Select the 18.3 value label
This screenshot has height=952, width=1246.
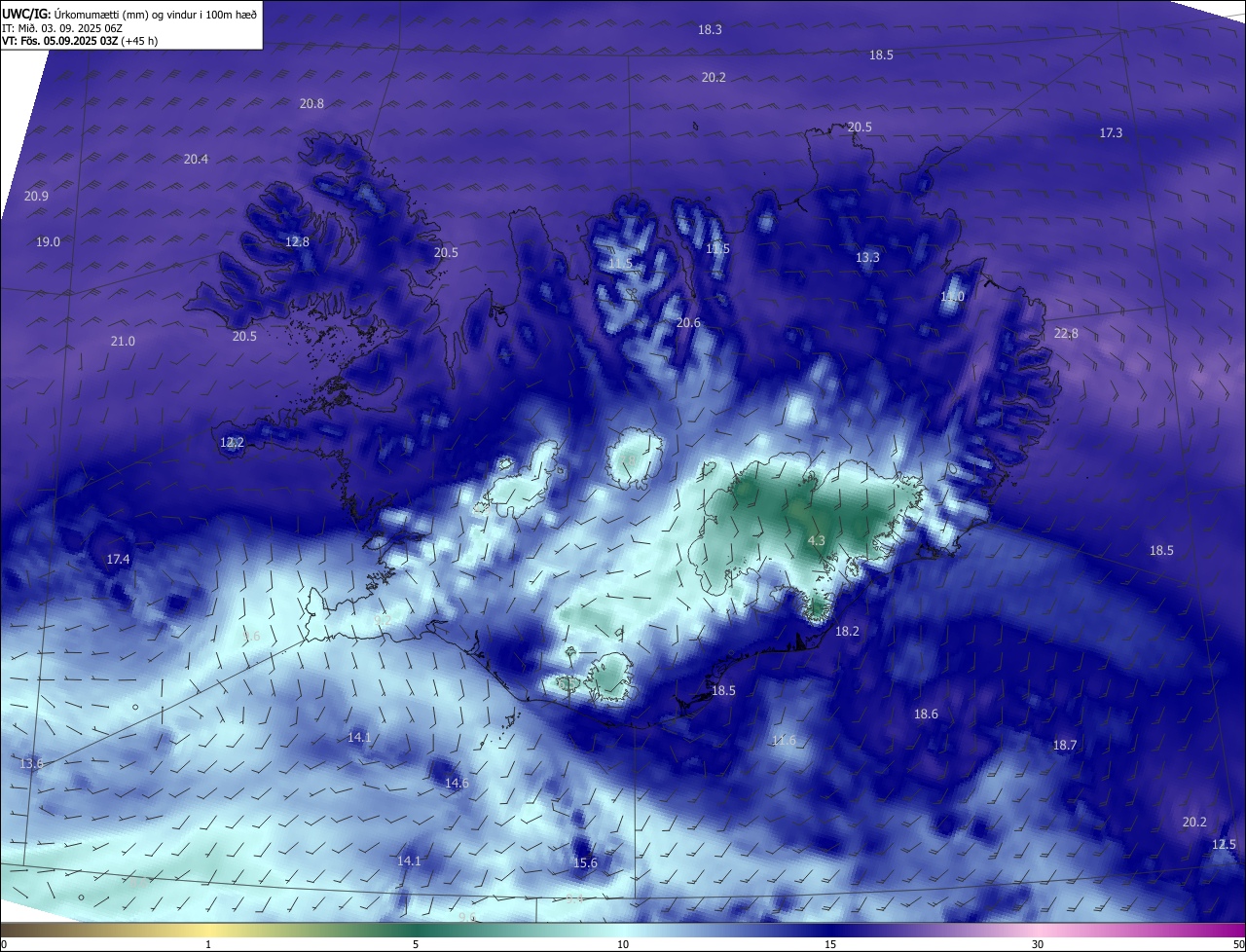pyautogui.click(x=710, y=30)
